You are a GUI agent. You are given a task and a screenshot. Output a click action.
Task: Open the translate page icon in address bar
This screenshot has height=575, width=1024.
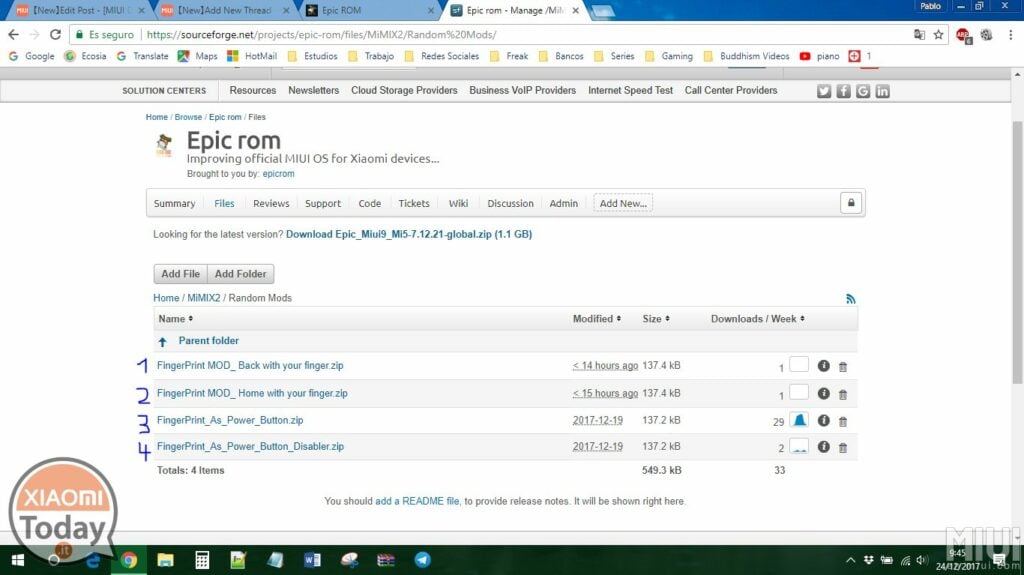point(920,35)
